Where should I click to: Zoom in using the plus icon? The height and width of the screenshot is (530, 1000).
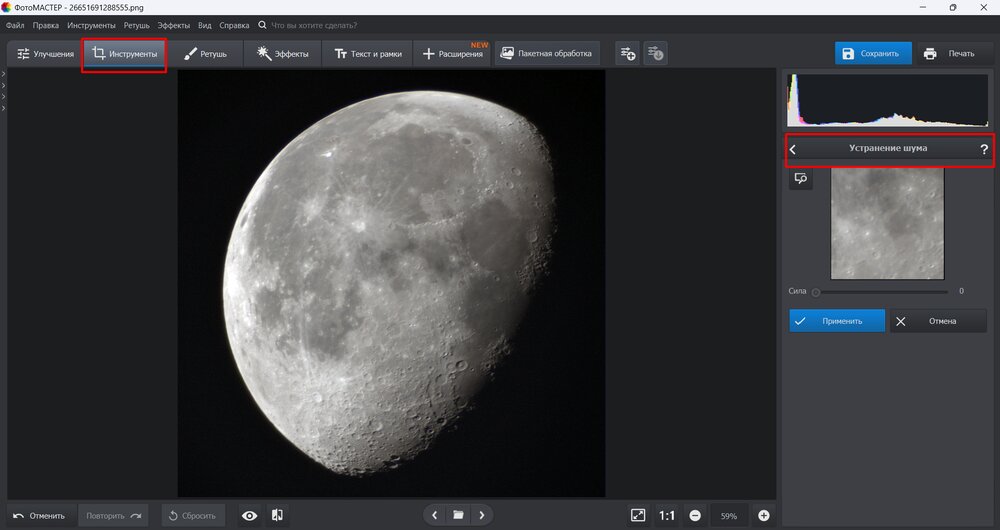[x=764, y=515]
